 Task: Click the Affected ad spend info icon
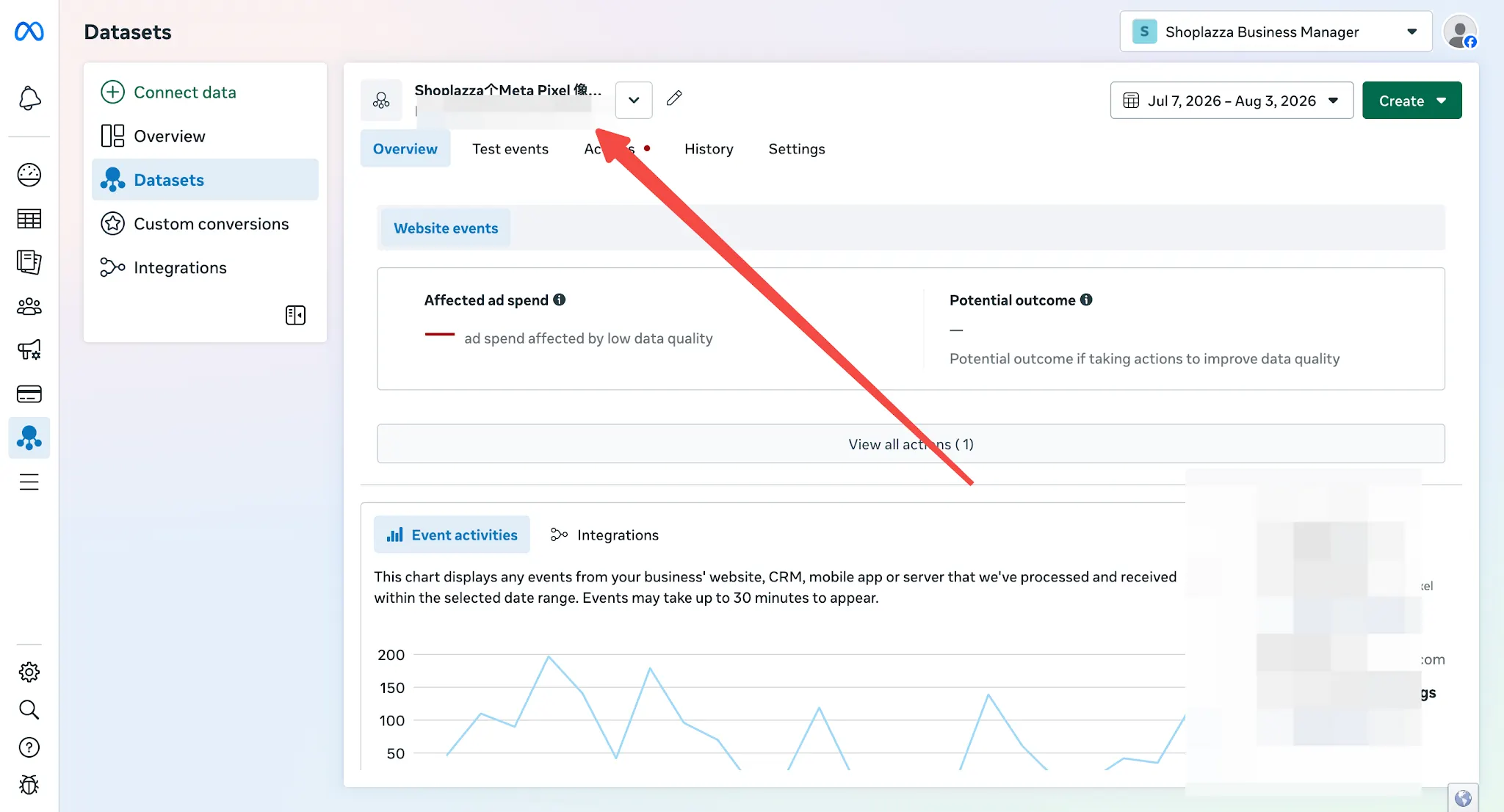pyautogui.click(x=560, y=300)
